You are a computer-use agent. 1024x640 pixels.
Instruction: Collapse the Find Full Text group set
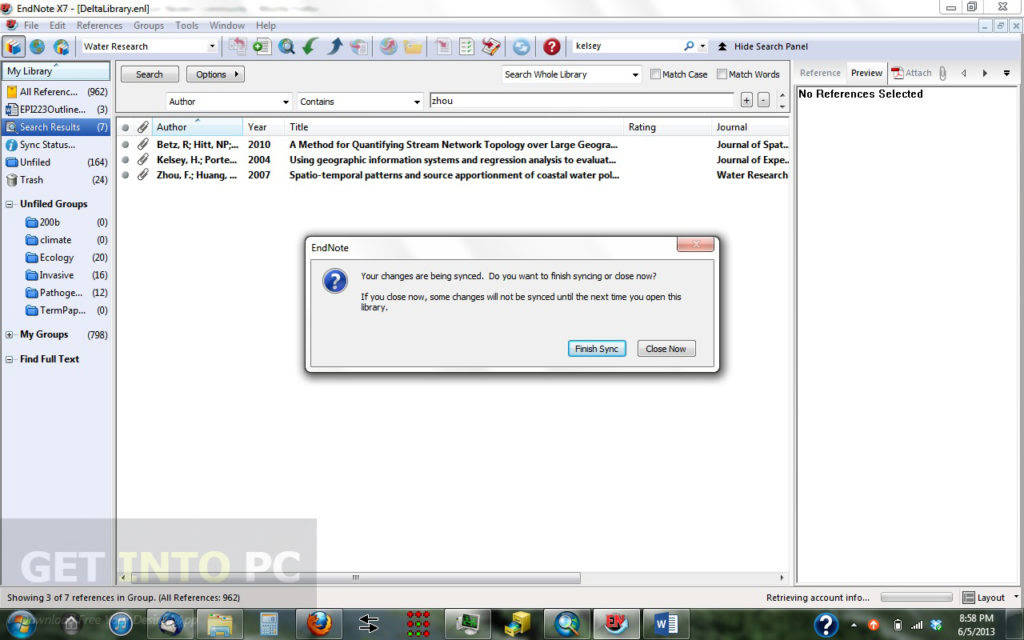click(9, 359)
